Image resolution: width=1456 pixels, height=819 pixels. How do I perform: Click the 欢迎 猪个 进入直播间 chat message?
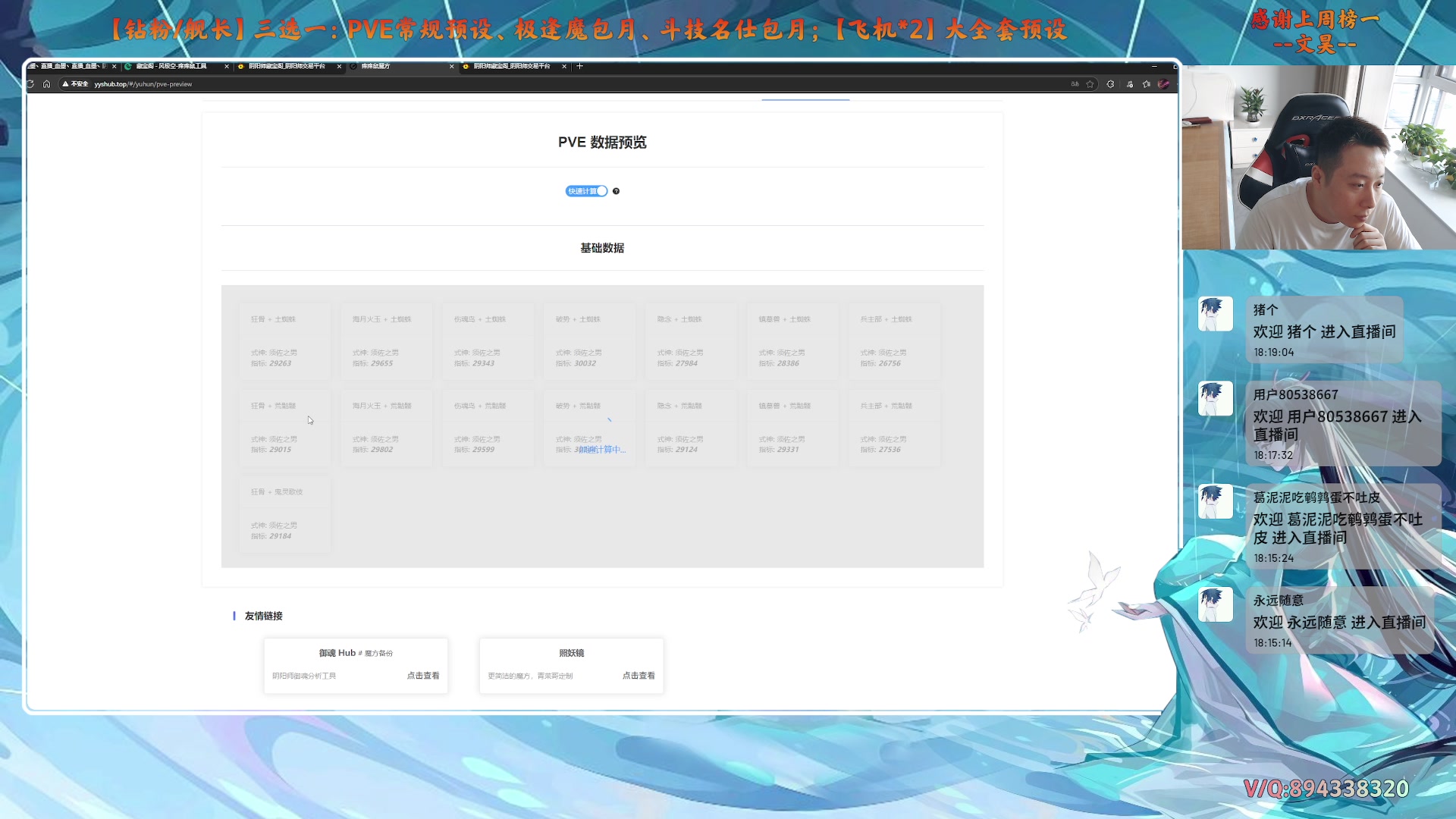pyautogui.click(x=1324, y=332)
